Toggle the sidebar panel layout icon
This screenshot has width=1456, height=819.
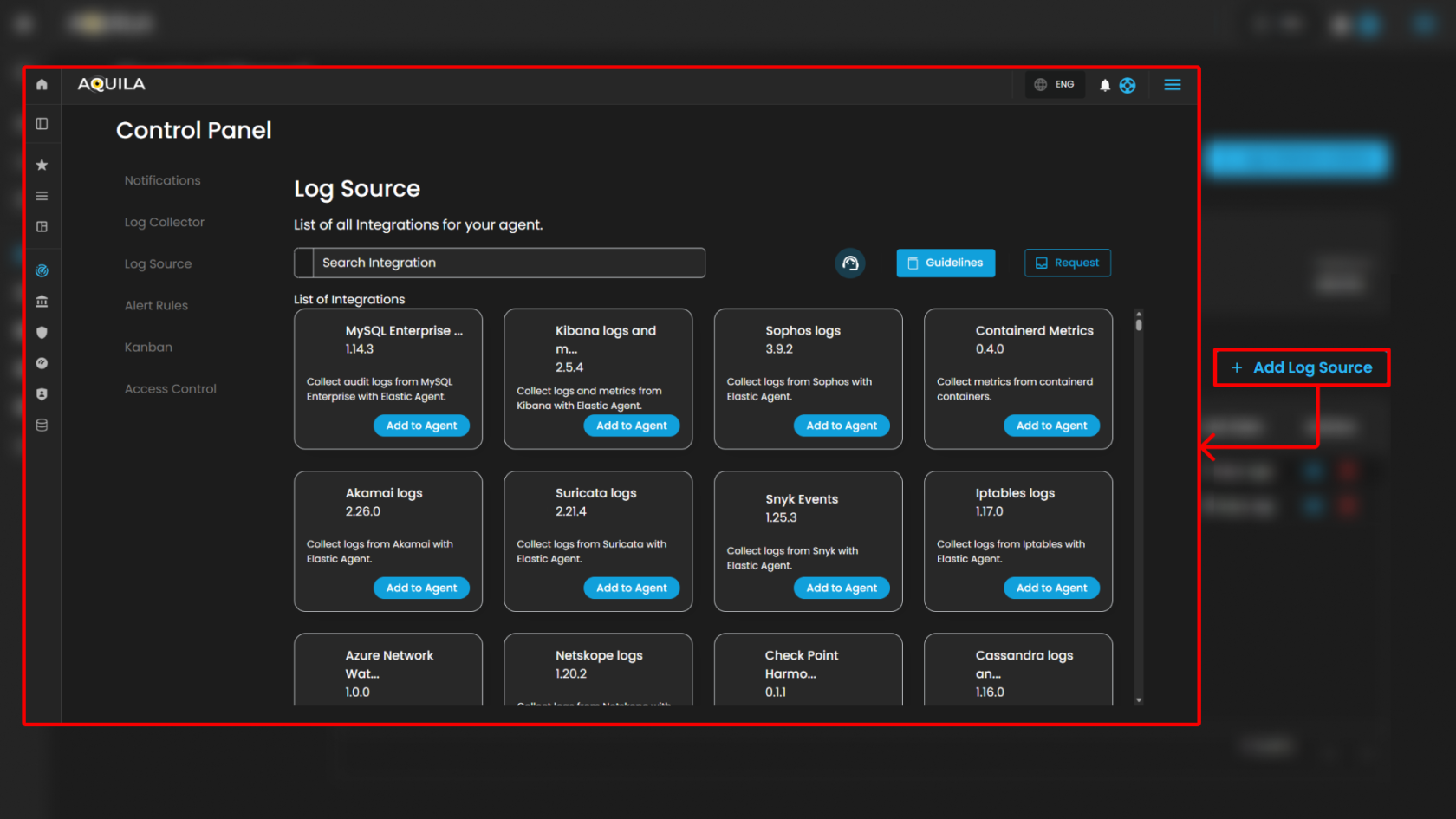pyautogui.click(x=42, y=124)
